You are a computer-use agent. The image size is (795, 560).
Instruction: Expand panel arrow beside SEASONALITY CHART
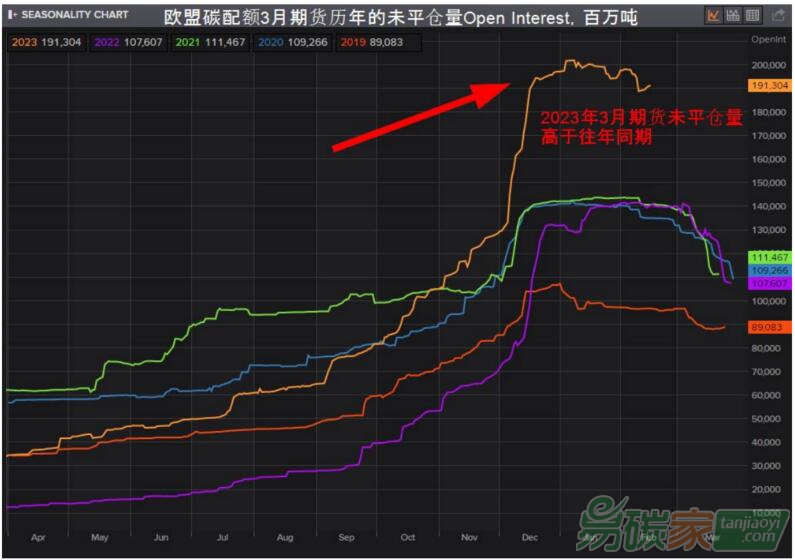point(12,15)
